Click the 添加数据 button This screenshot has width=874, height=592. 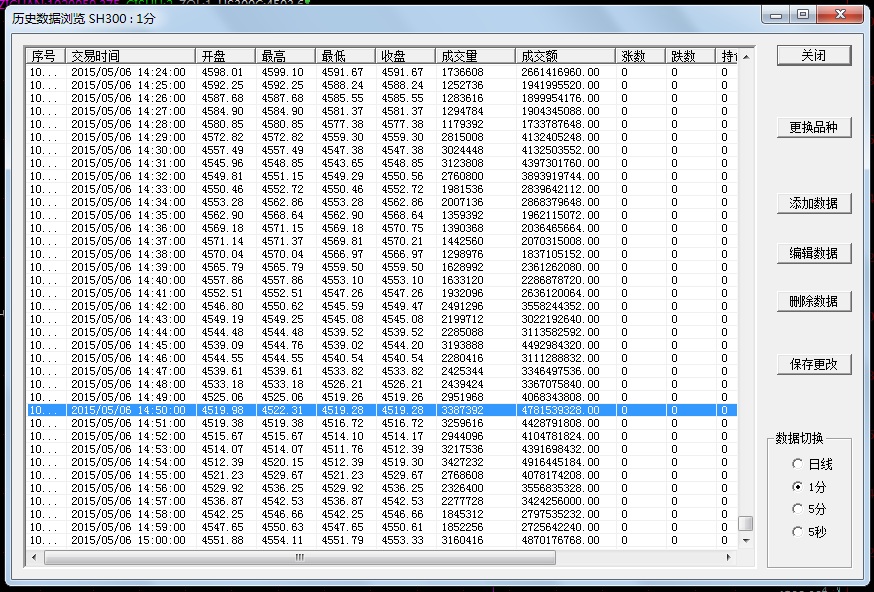tap(814, 203)
